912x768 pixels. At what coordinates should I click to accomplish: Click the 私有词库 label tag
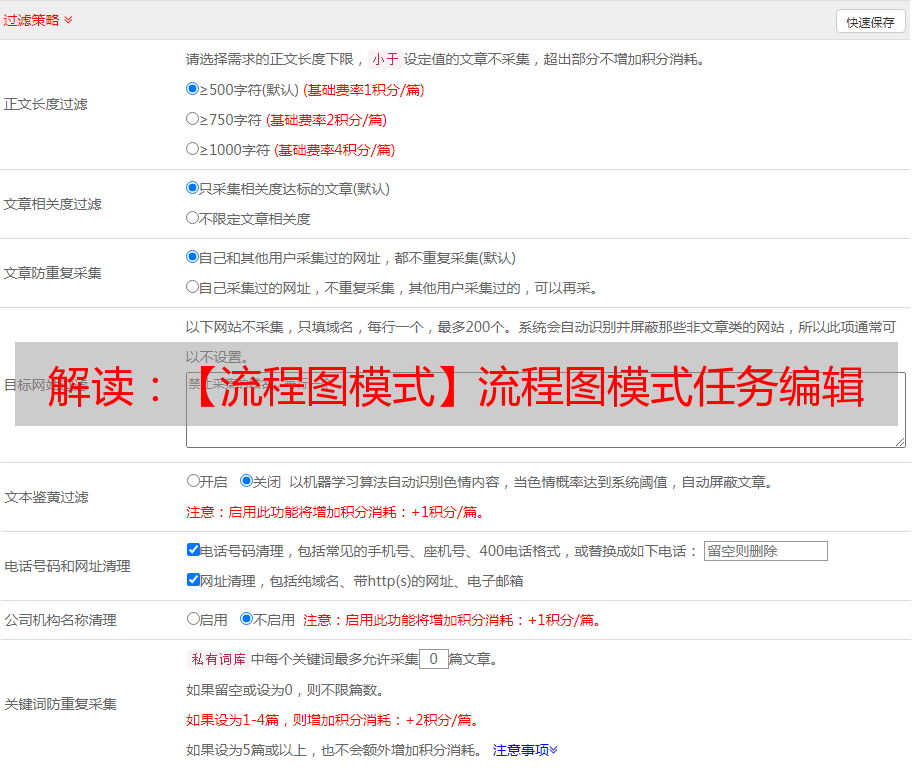coord(216,659)
